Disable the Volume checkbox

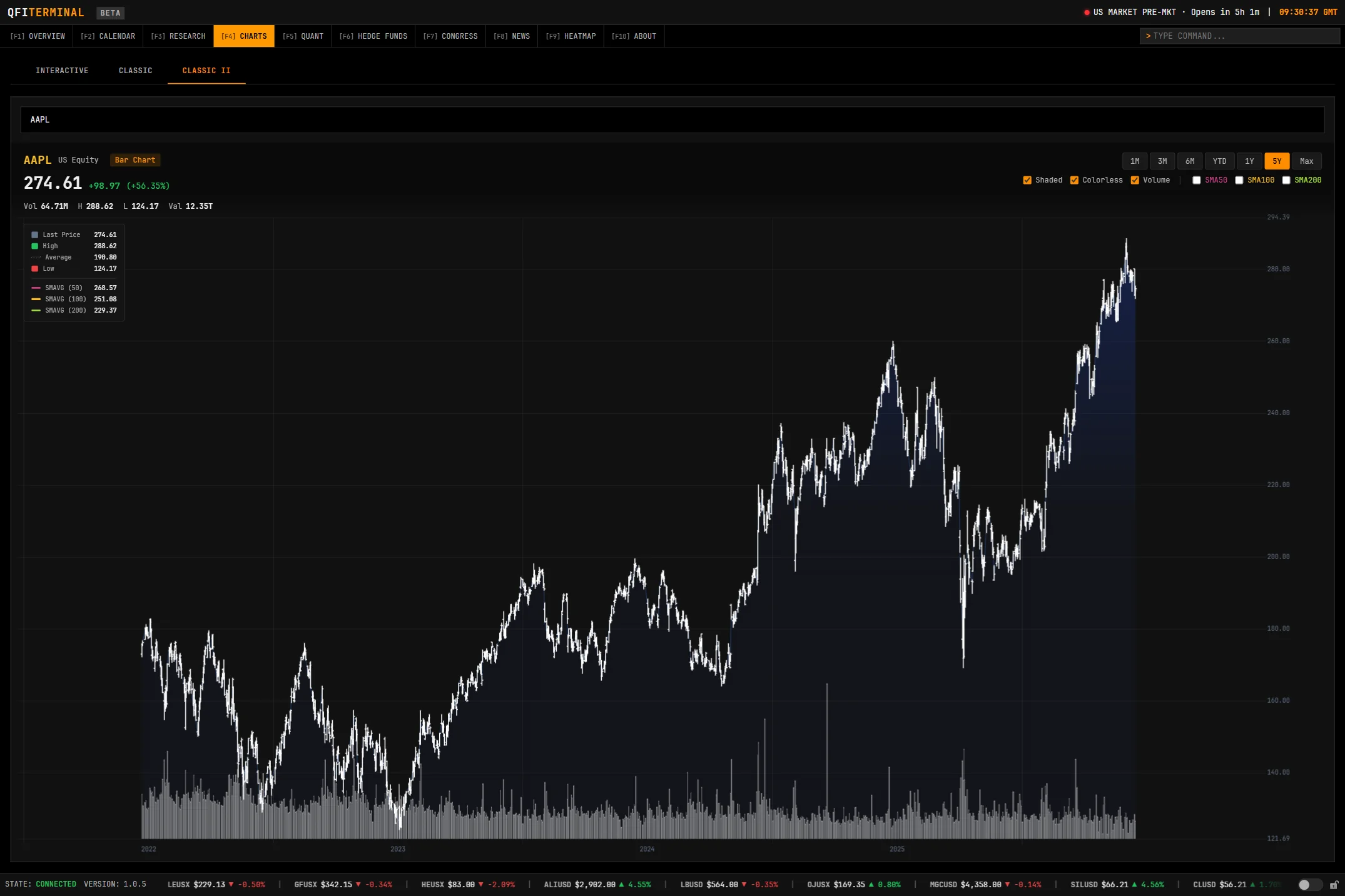(x=1135, y=180)
